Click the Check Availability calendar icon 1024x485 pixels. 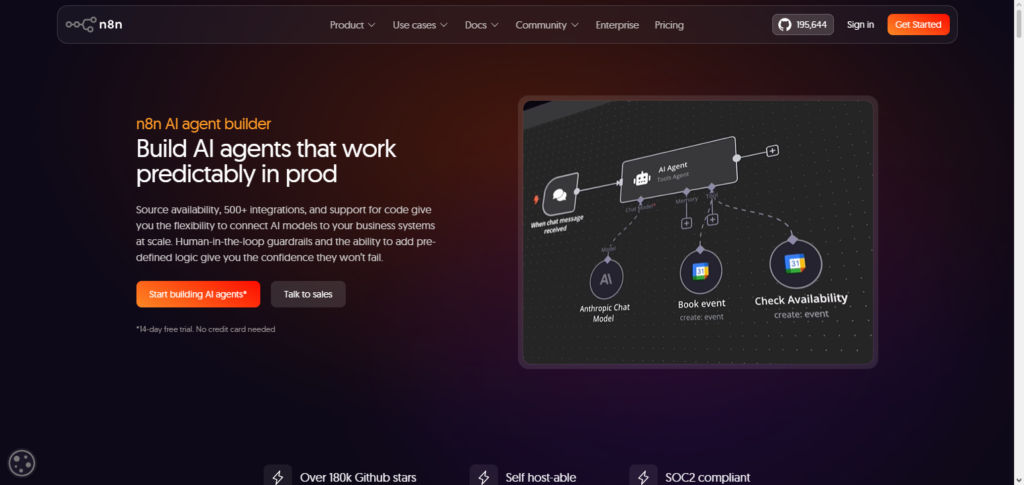coord(795,264)
